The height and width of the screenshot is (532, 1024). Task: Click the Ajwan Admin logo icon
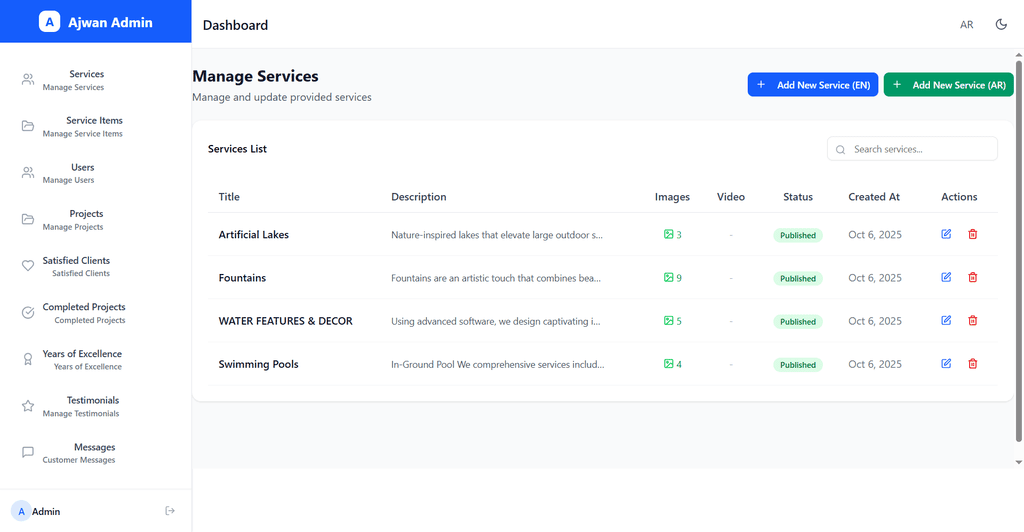49,22
